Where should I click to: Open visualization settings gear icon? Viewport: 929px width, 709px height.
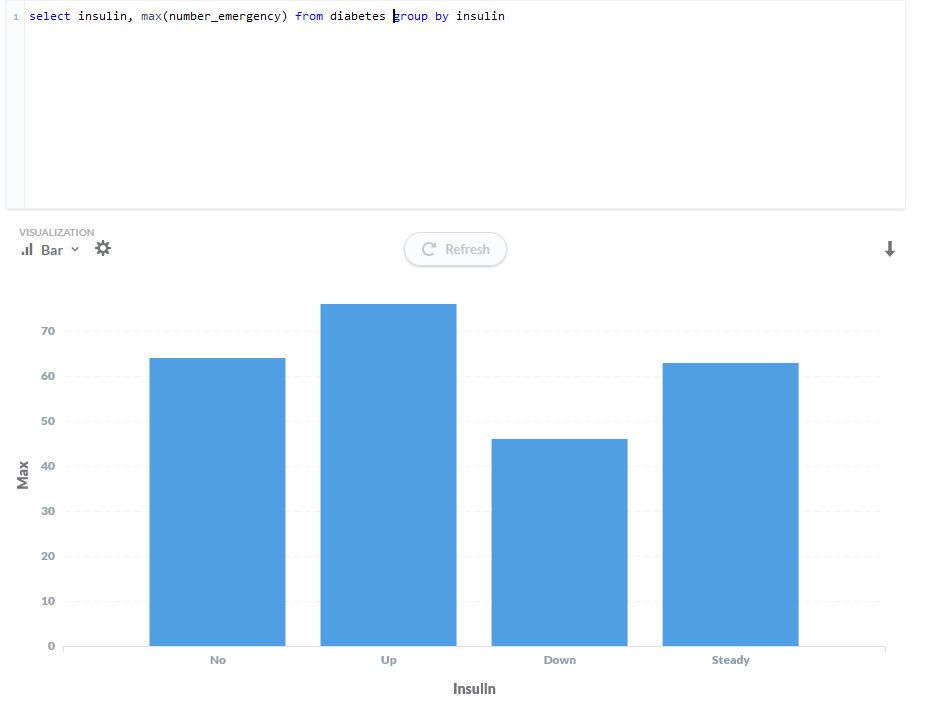pos(103,248)
